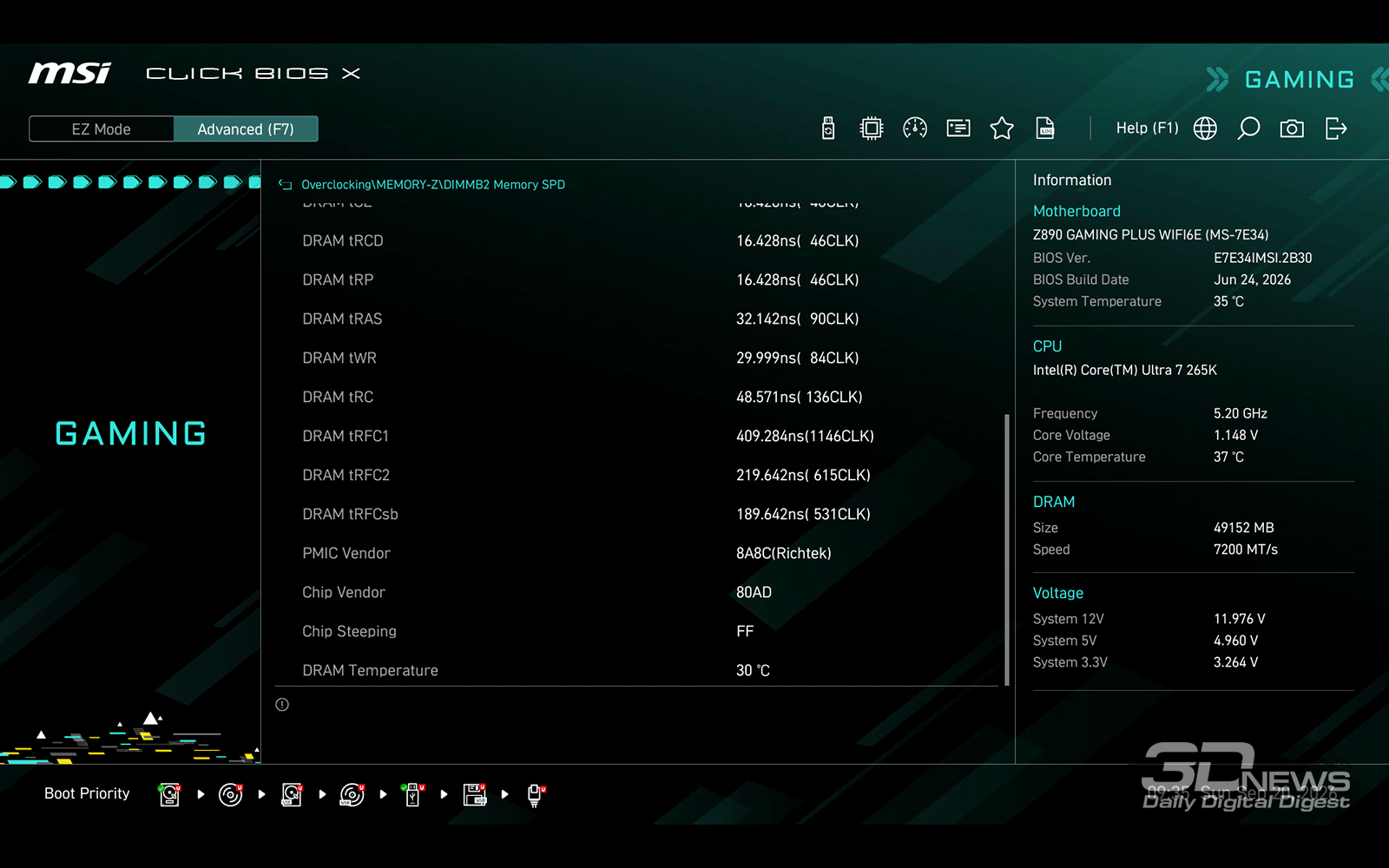This screenshot has height=868, width=1389.
Task: Select the USB key boot device icon
Action: click(413, 794)
